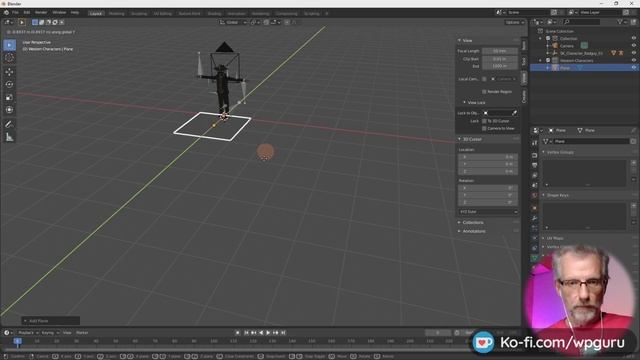Open the File menu
This screenshot has width=640, height=360.
point(15,13)
